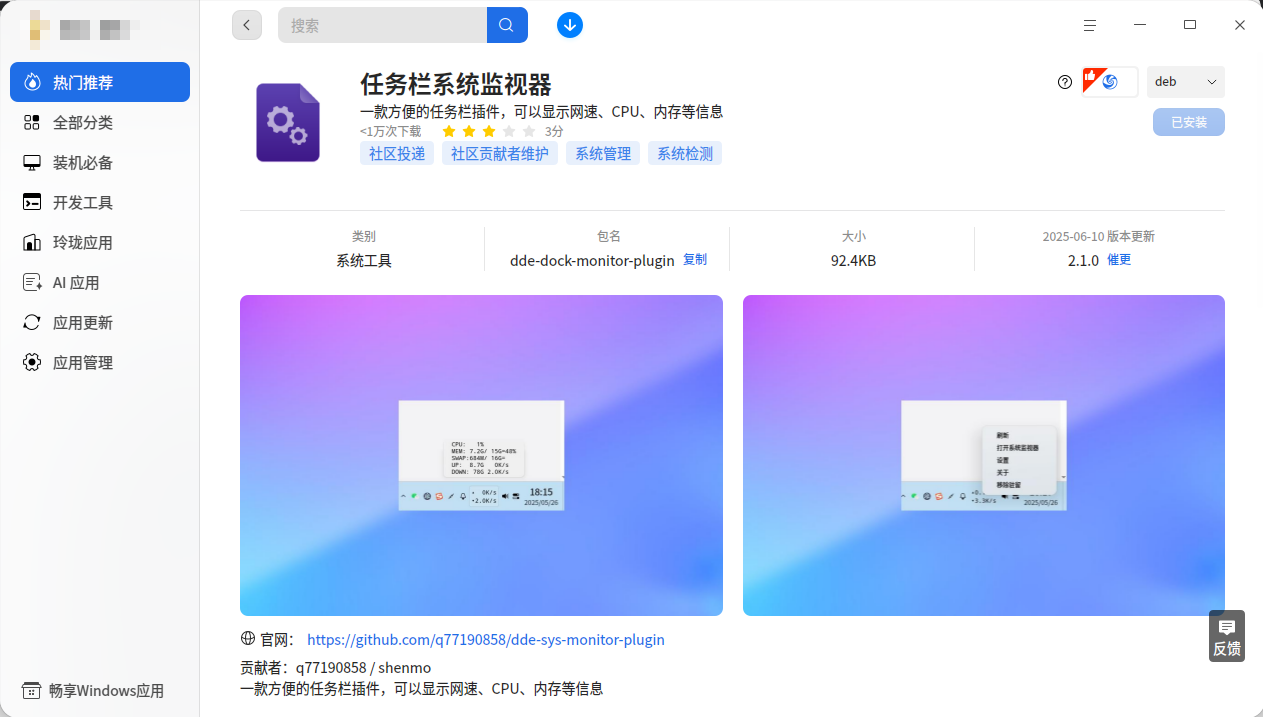Click the blue search magnifier button
This screenshot has height=717, width=1263.
pos(507,25)
